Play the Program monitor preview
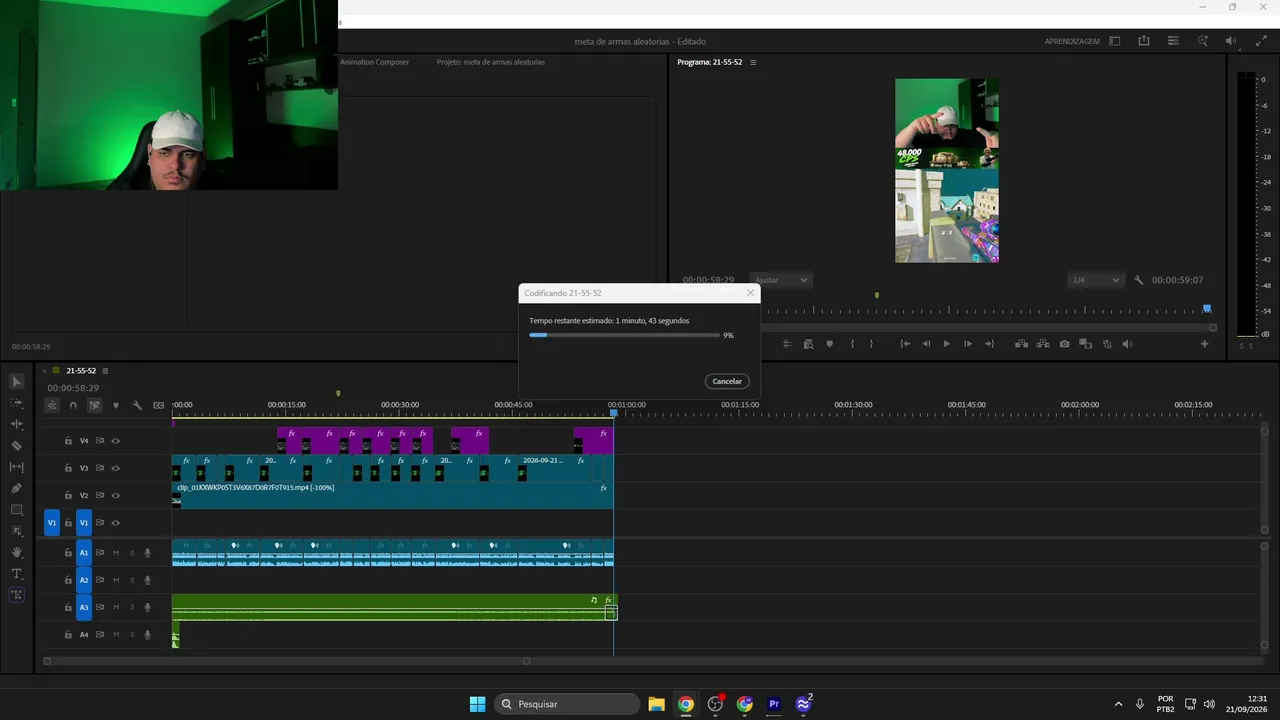The image size is (1280, 720). pos(946,344)
